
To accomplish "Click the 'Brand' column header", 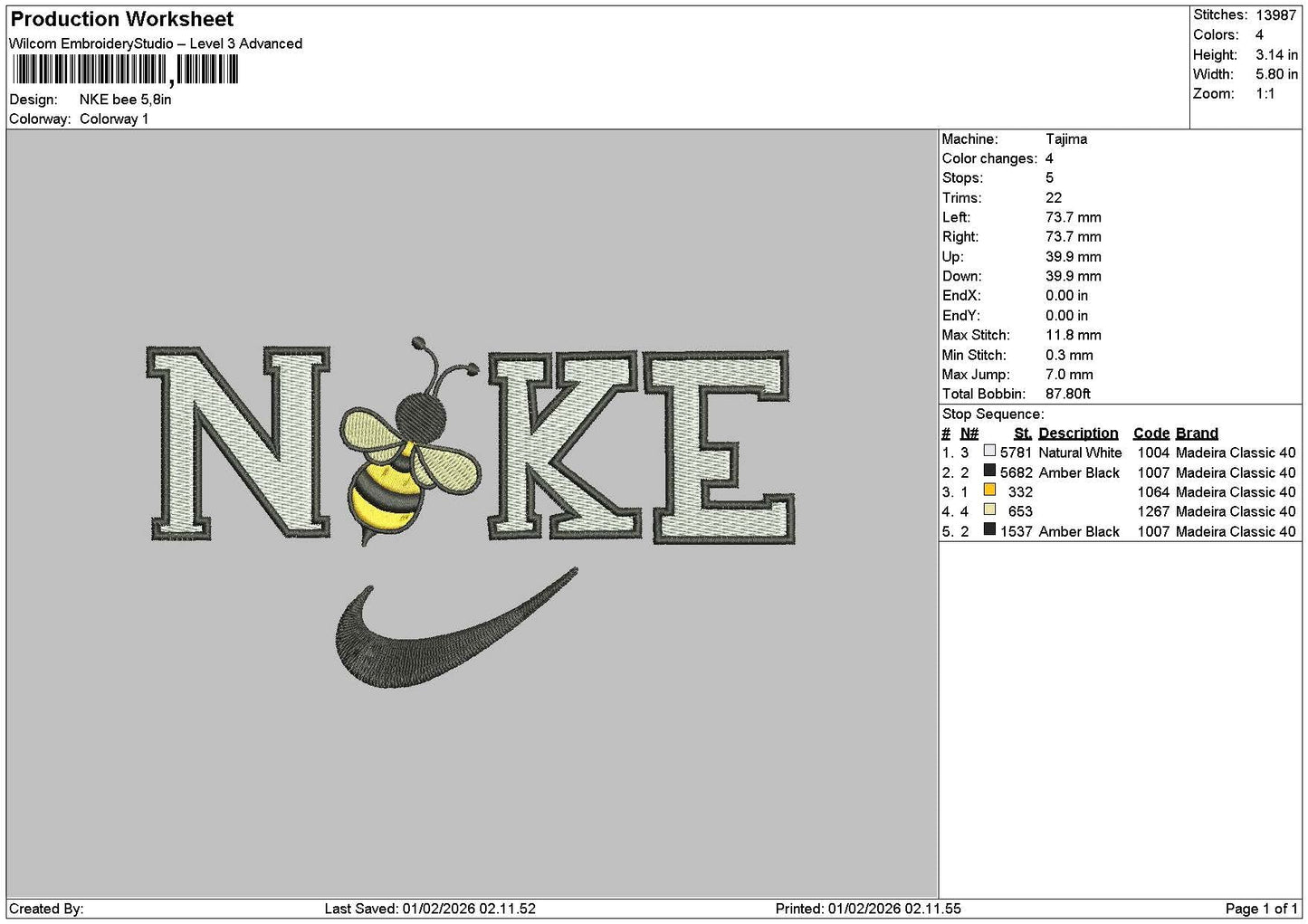I will coord(1197,433).
